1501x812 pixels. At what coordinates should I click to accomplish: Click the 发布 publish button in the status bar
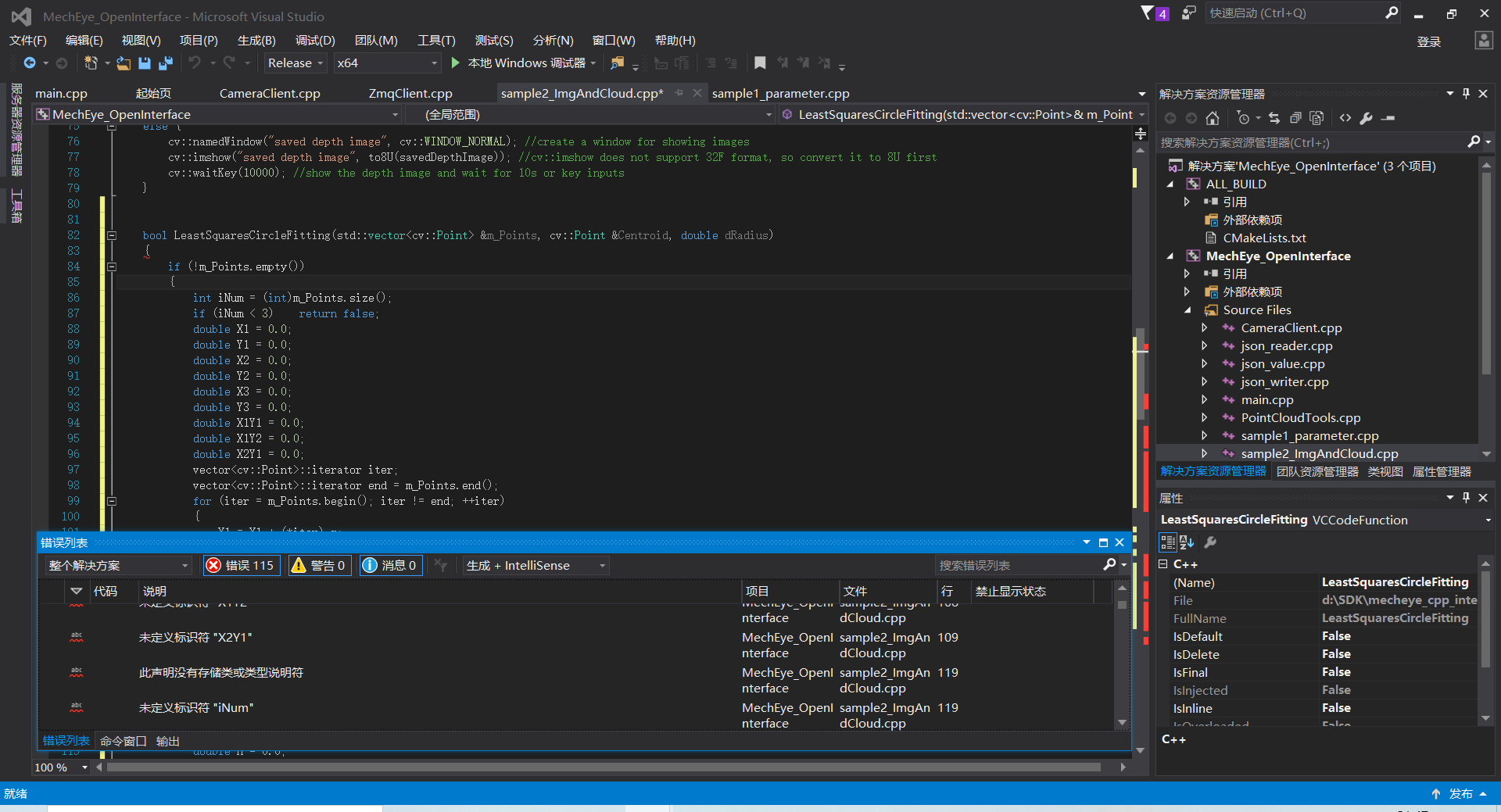(x=1460, y=794)
